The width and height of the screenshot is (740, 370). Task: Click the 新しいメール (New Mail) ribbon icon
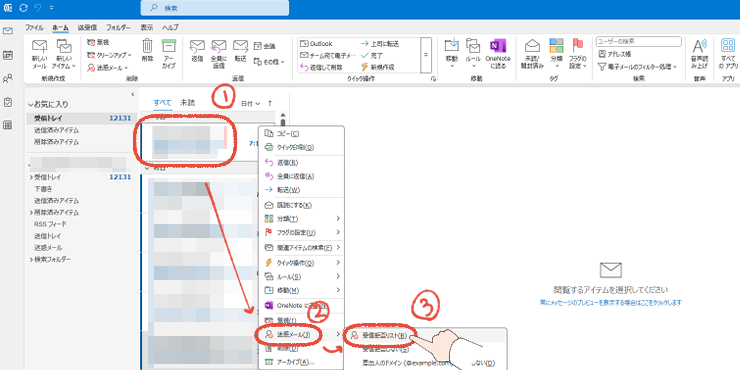(40, 53)
